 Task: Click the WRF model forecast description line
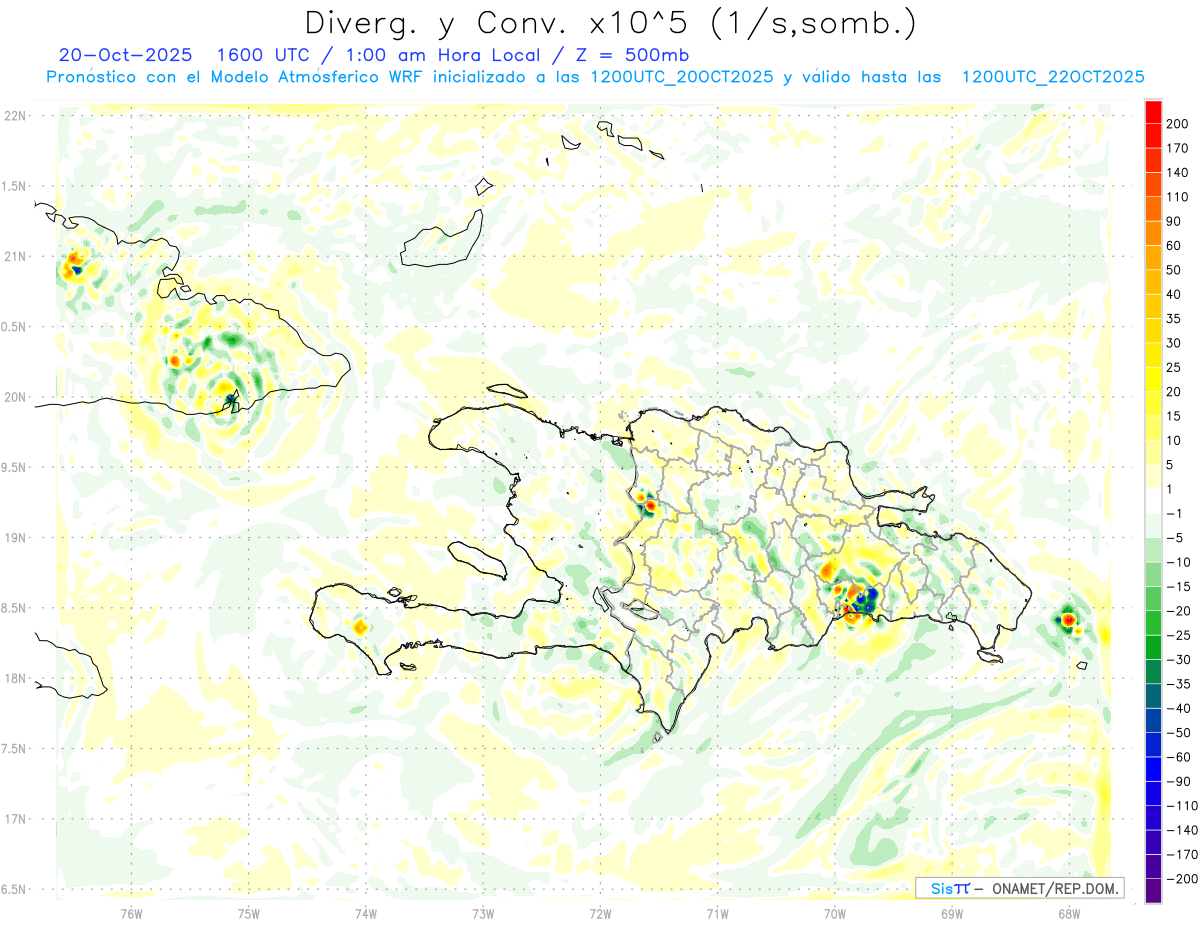pyautogui.click(x=595, y=77)
